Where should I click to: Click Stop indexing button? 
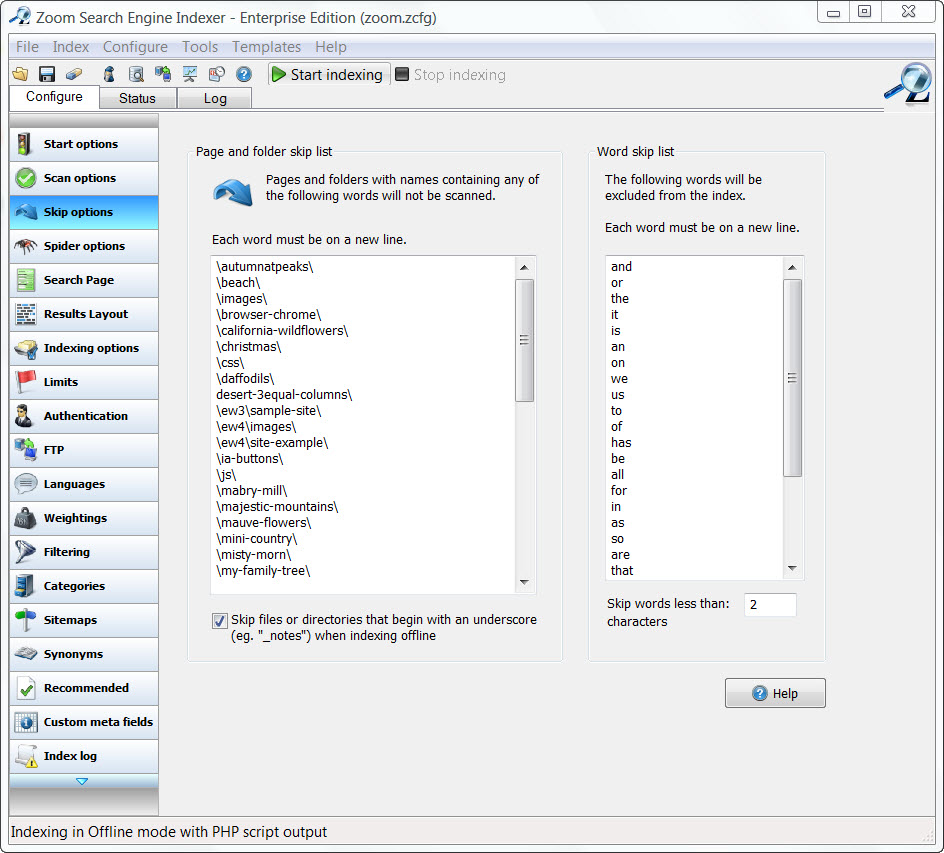point(450,75)
